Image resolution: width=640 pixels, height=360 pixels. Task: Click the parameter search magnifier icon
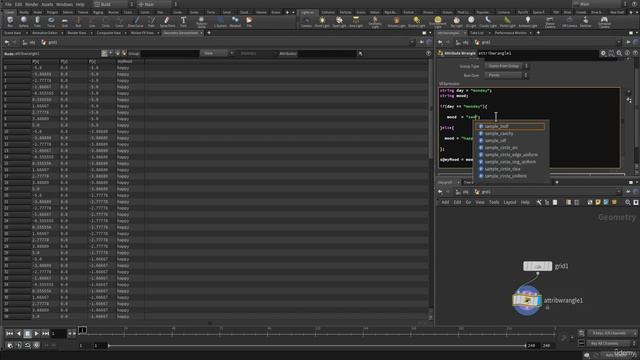(619, 53)
